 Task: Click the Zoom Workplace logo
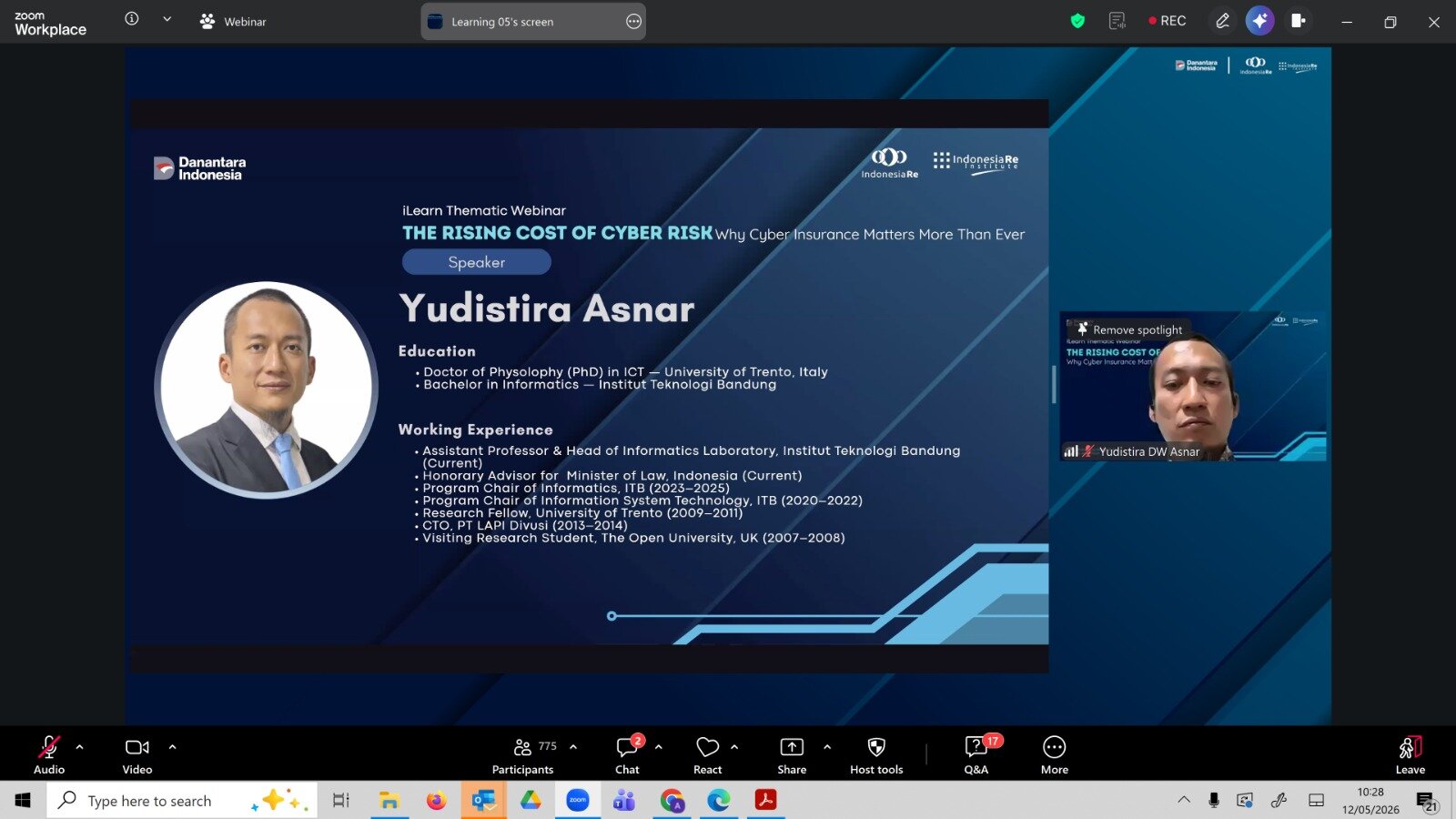coord(51,23)
